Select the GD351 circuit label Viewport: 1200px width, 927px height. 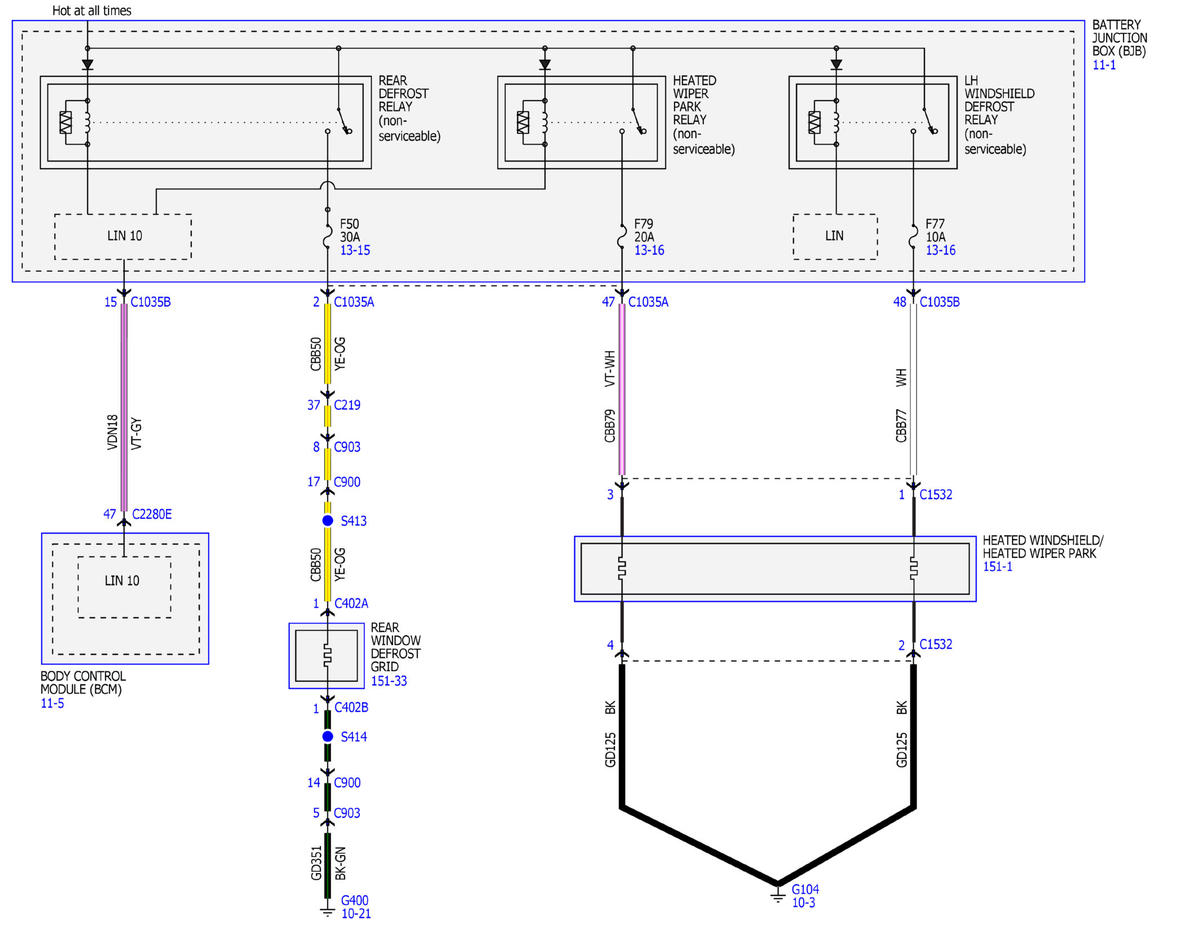pos(315,862)
